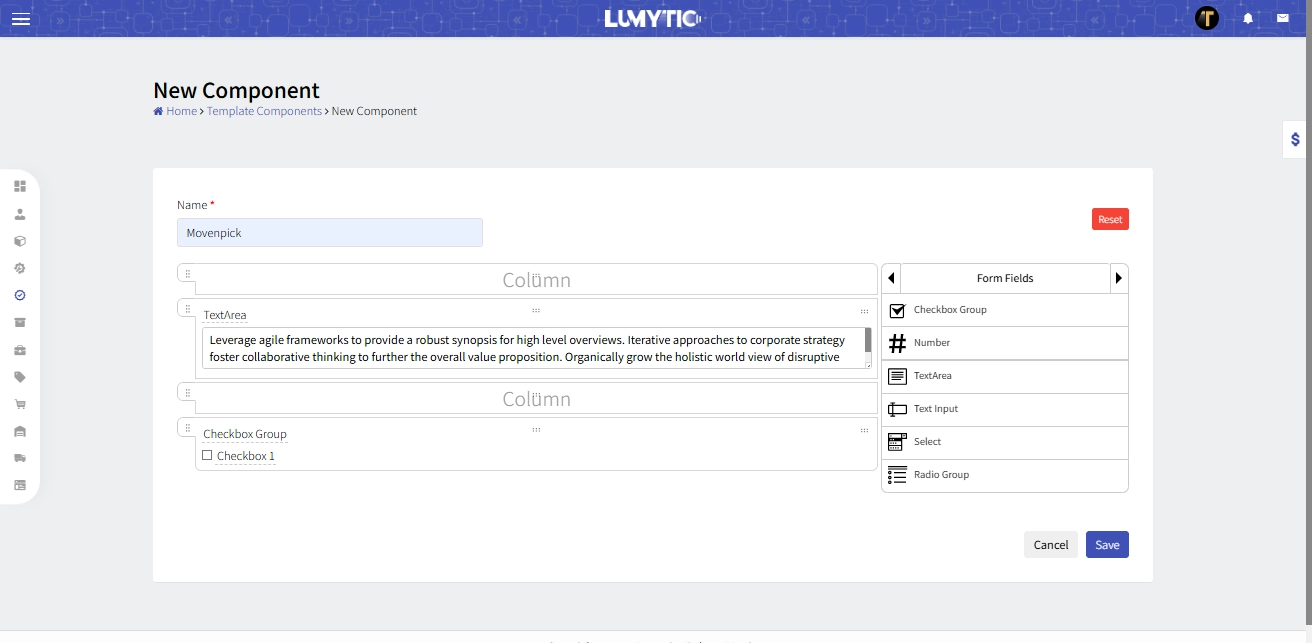Grab the TextArea row left drag handle
Image resolution: width=1312 pixels, height=643 pixels.
pos(187,308)
